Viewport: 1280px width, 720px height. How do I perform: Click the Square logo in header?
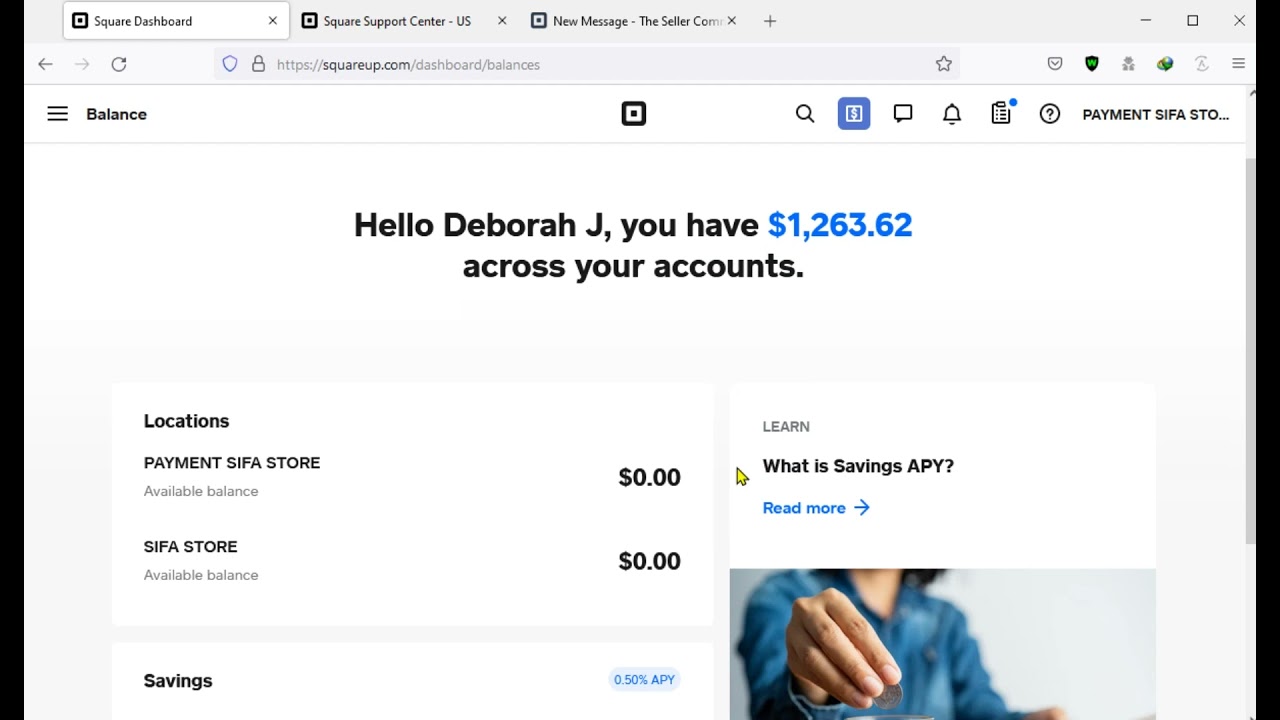point(634,114)
